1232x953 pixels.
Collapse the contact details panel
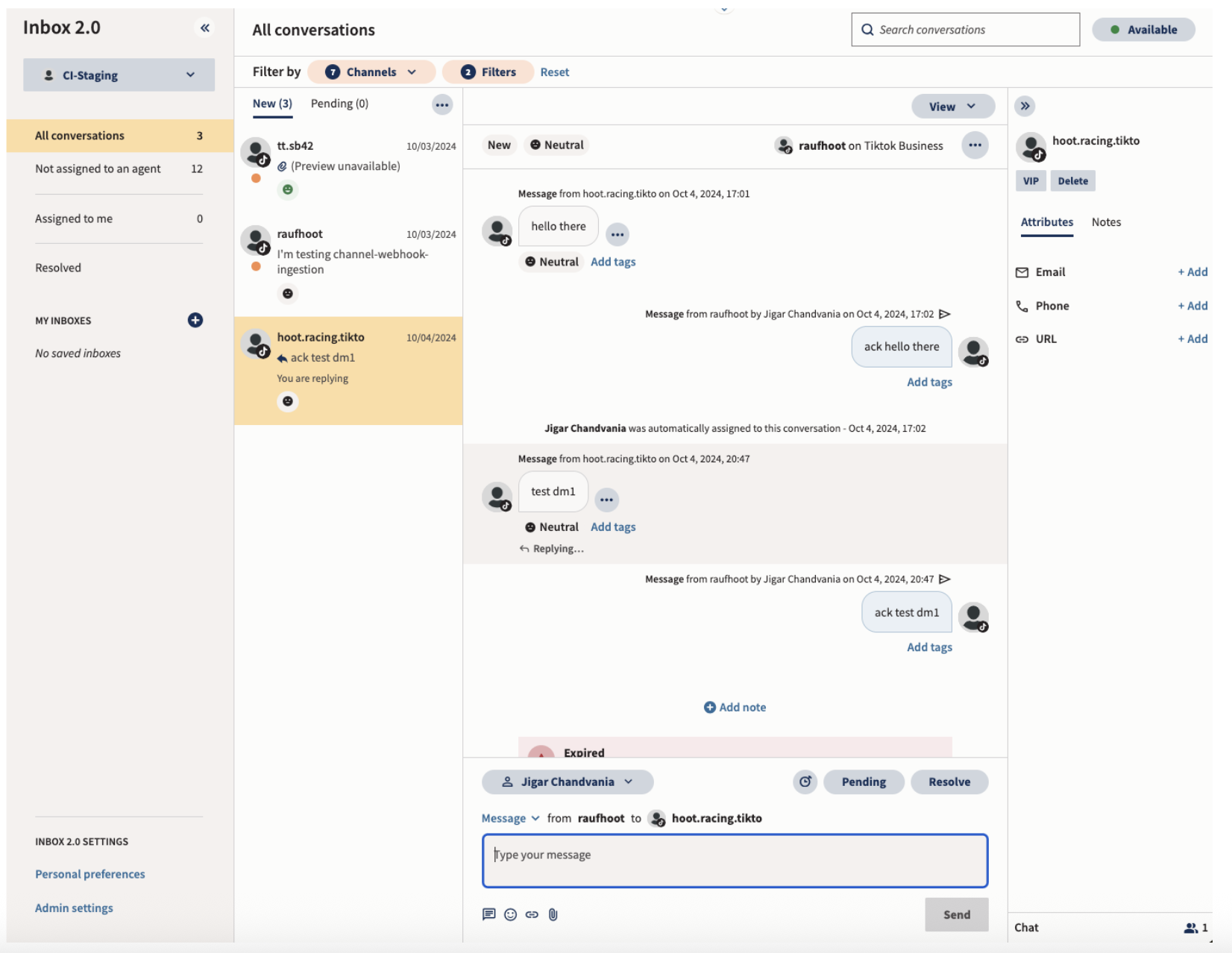pyautogui.click(x=1025, y=106)
